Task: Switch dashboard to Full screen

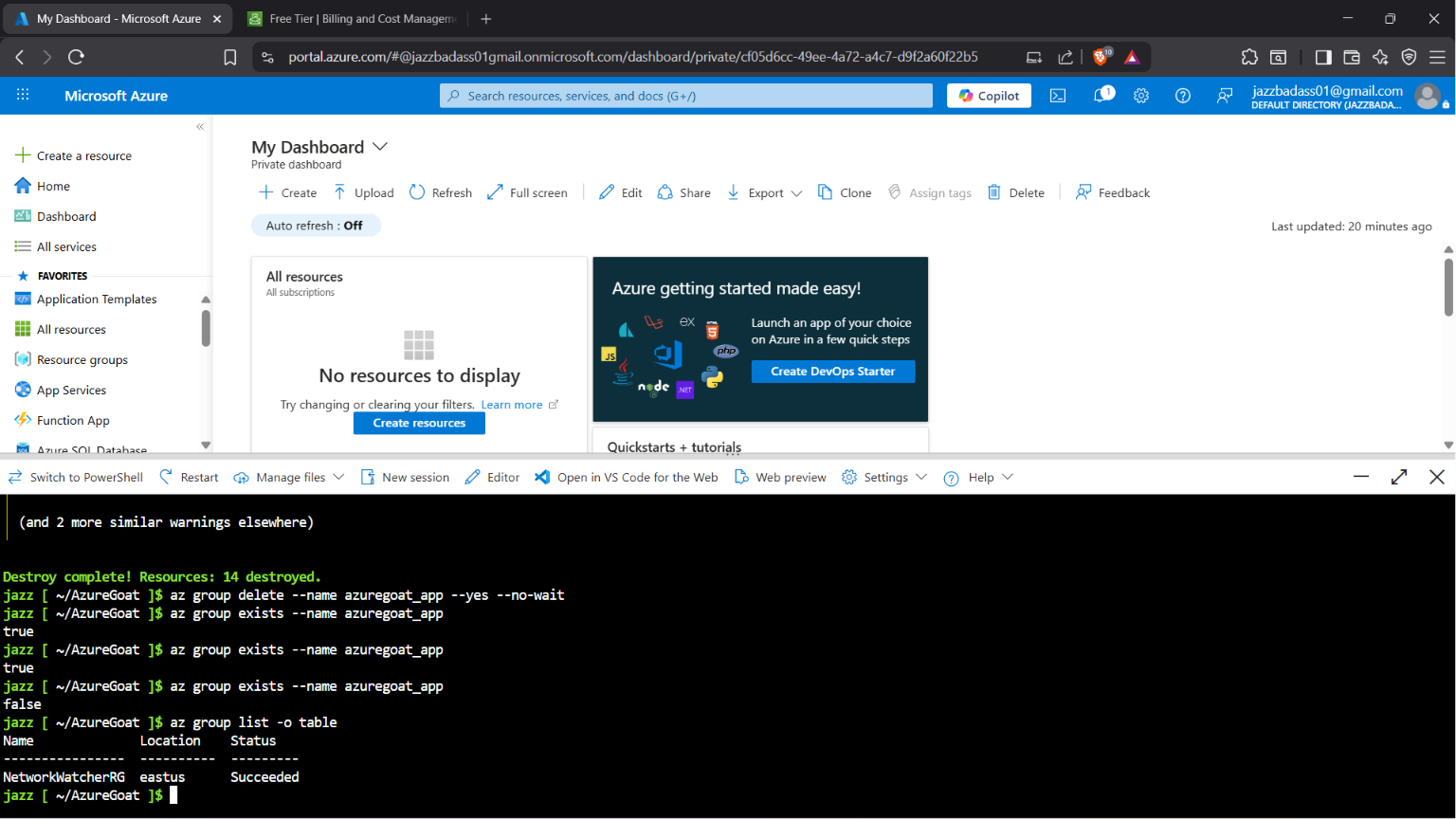Action: point(527,192)
